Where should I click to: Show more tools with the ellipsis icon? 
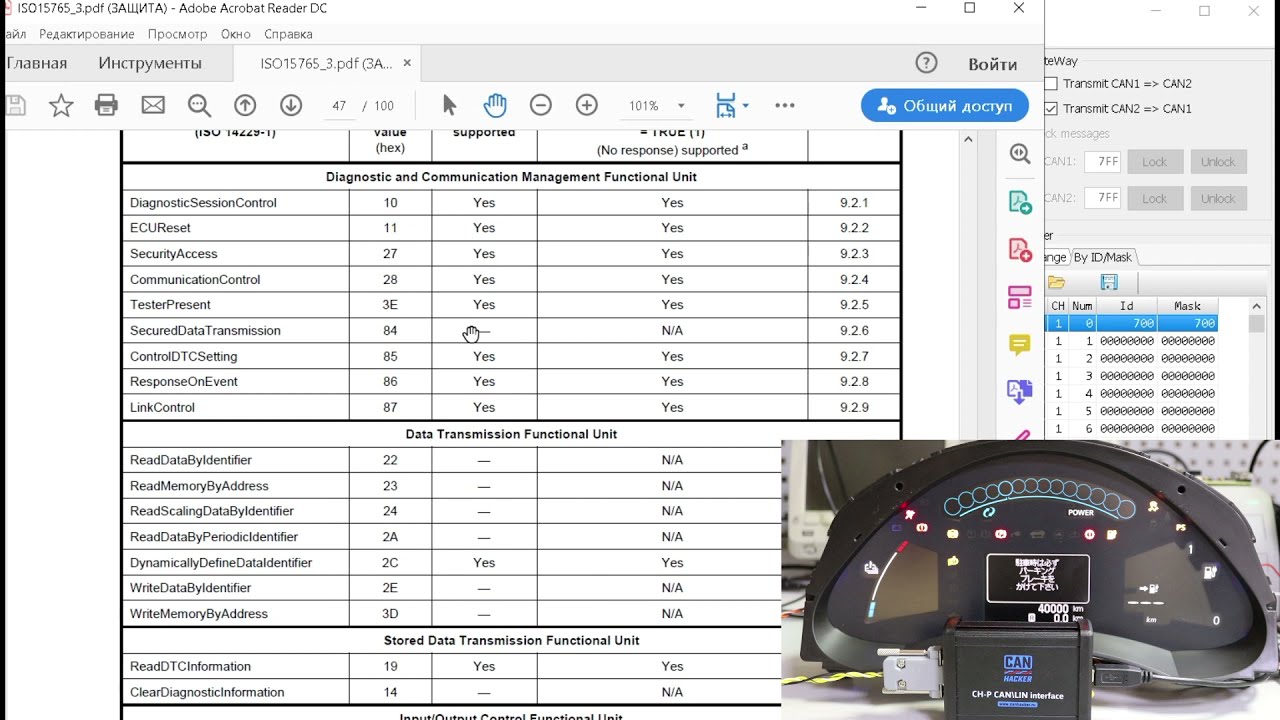point(785,105)
